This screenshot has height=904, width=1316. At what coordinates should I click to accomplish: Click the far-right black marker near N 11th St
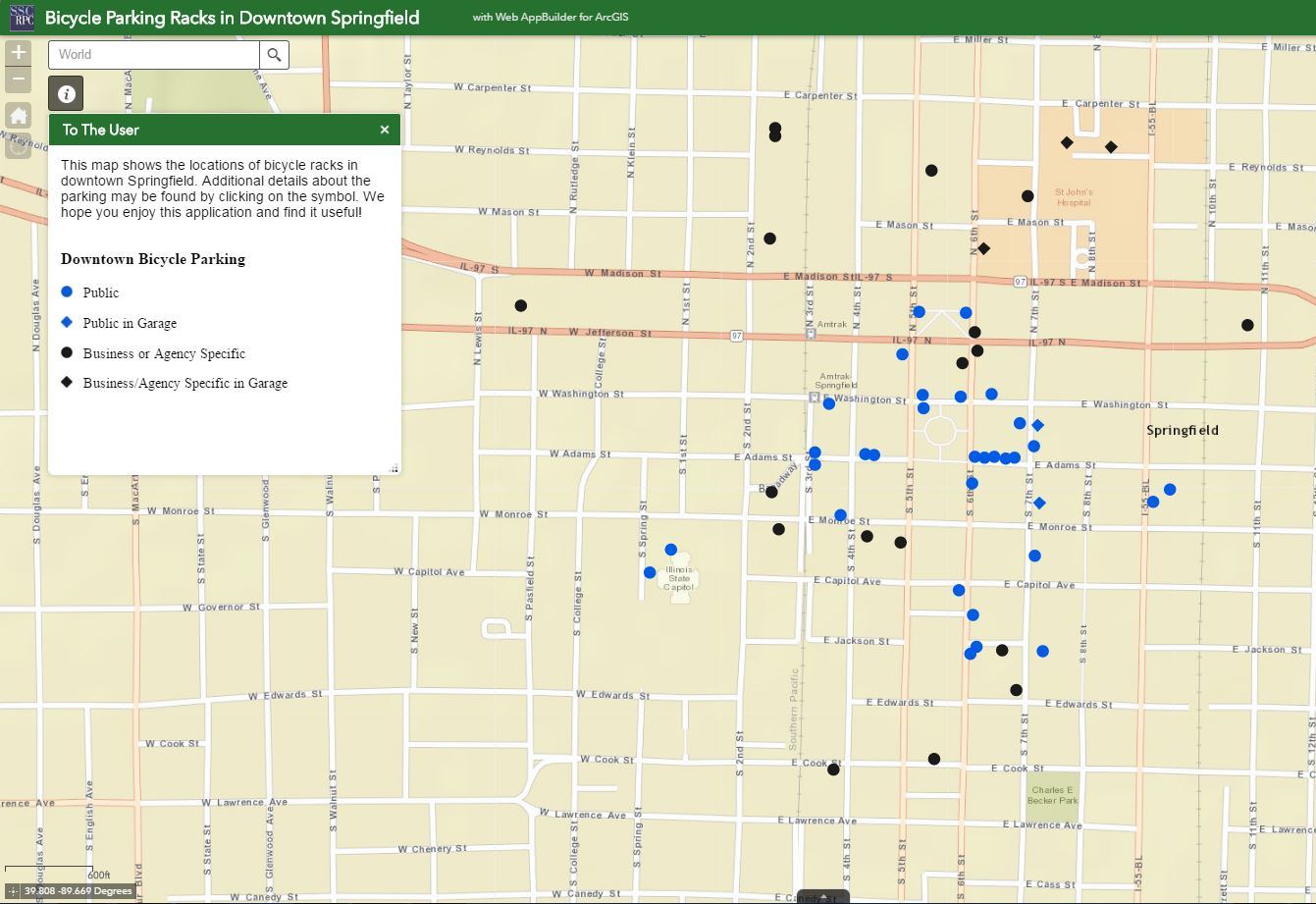[x=1247, y=325]
